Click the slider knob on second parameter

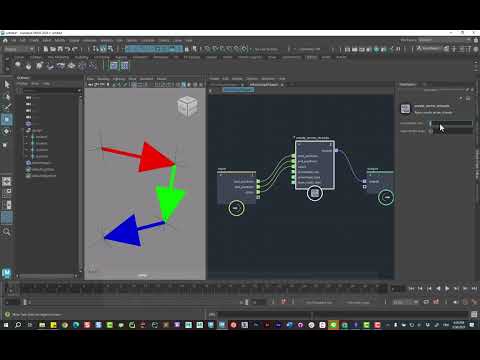pyautogui.click(x=431, y=131)
